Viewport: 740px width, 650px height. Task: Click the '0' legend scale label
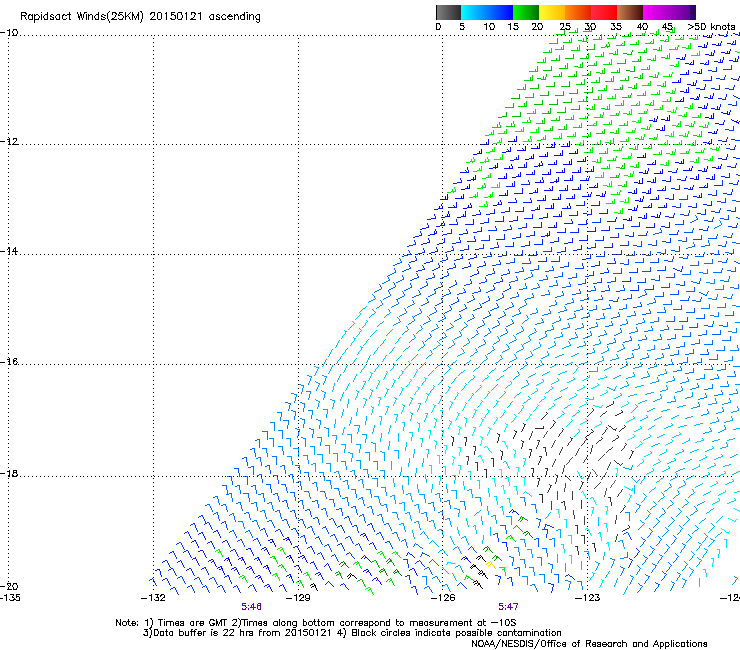click(438, 26)
